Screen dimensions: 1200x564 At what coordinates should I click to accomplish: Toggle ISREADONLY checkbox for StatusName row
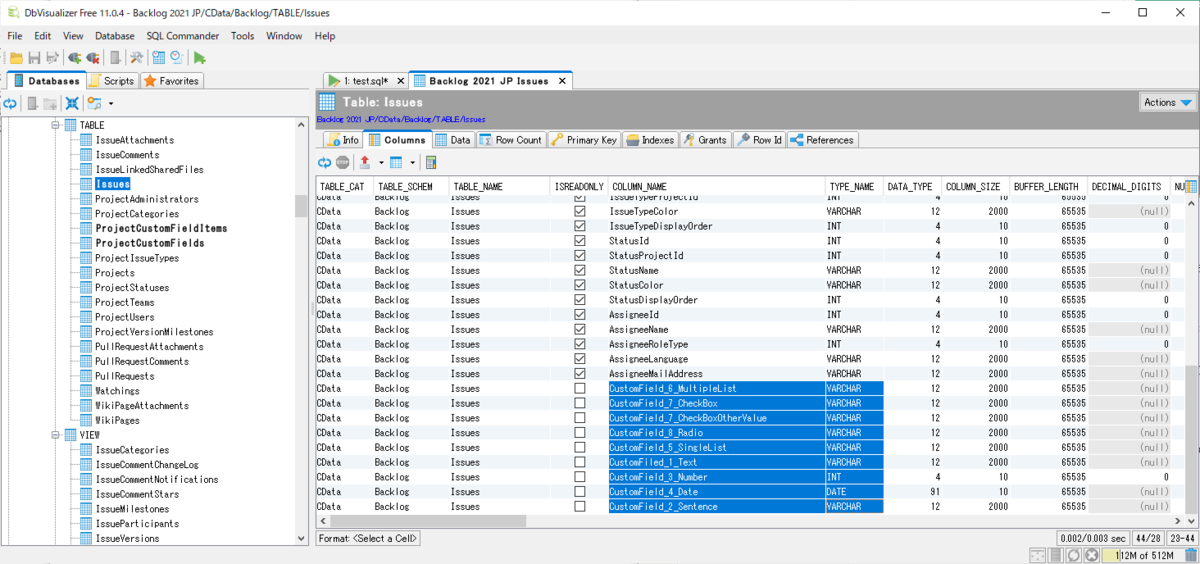[579, 270]
